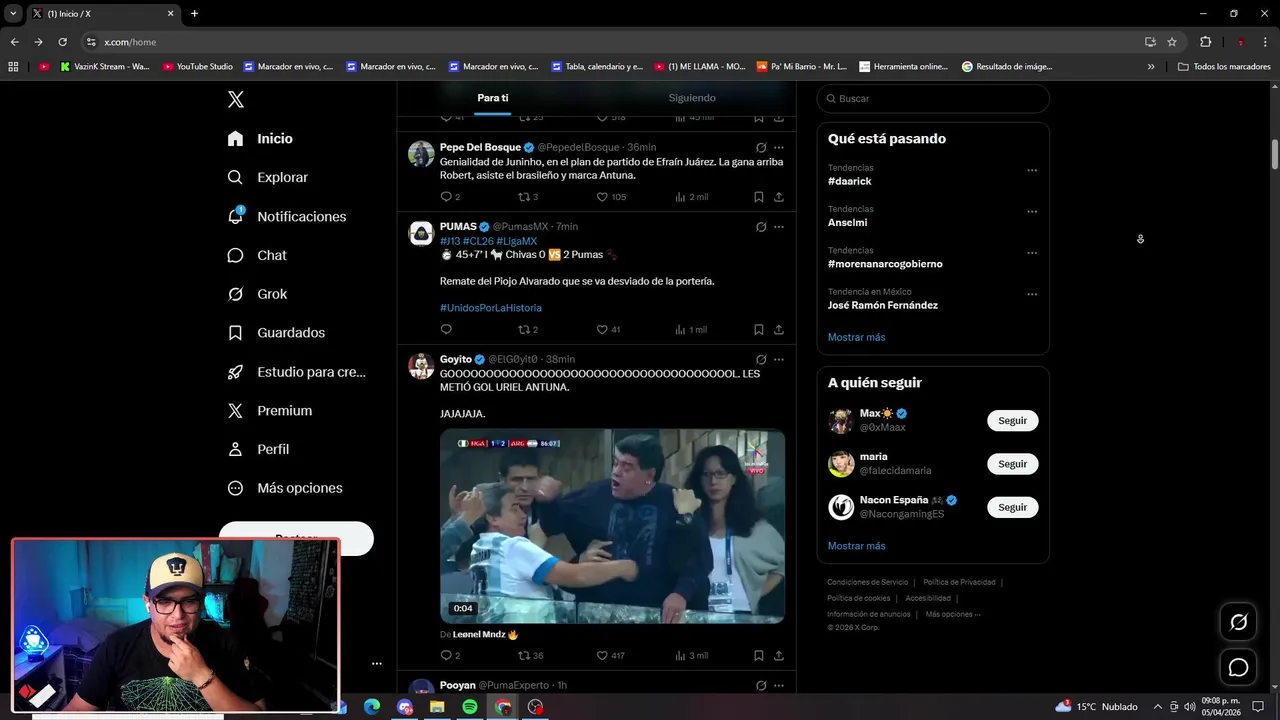Open more options on the PUMAS post
Viewport: 1280px width, 720px height.
coord(779,227)
